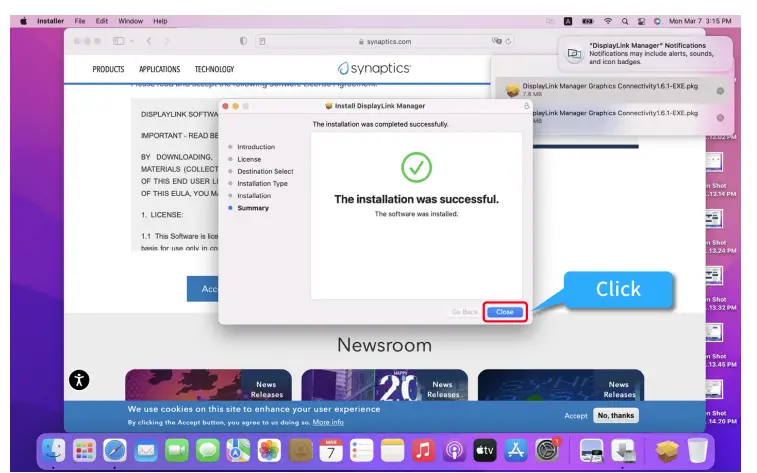Image resolution: width=757 pixels, height=473 pixels.
Task: Click the battery status icon
Action: pos(588,21)
